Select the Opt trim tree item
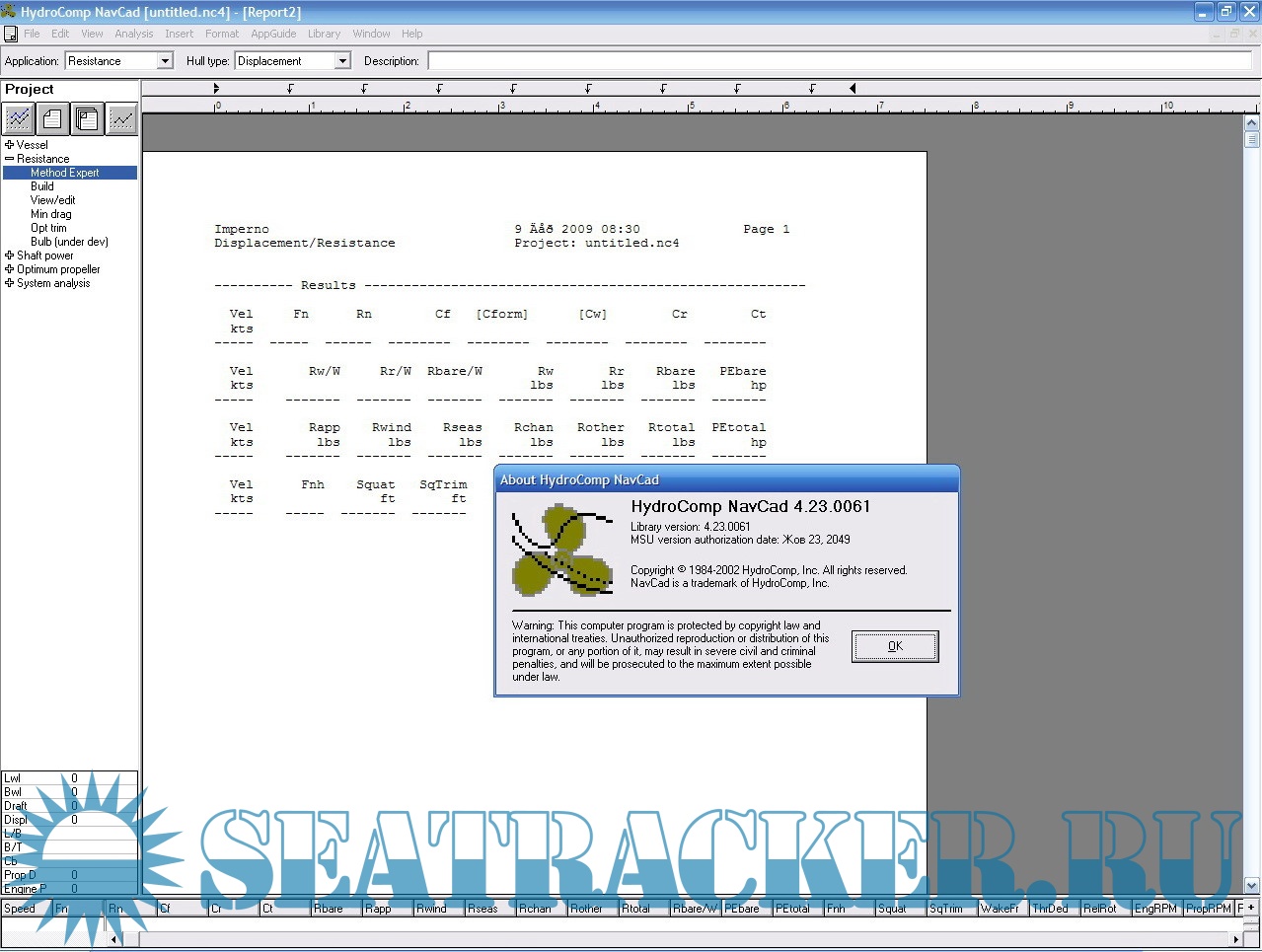 tap(48, 228)
